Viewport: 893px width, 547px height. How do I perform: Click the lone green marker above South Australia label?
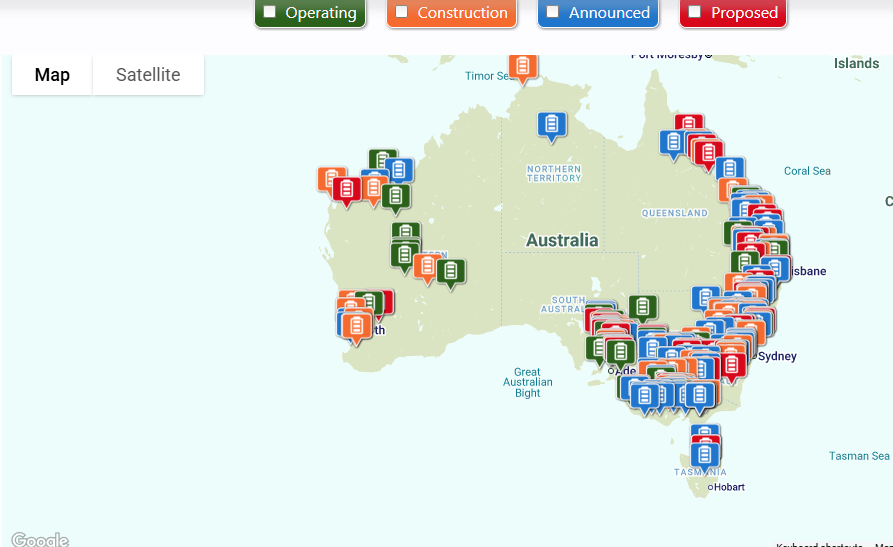pos(643,307)
